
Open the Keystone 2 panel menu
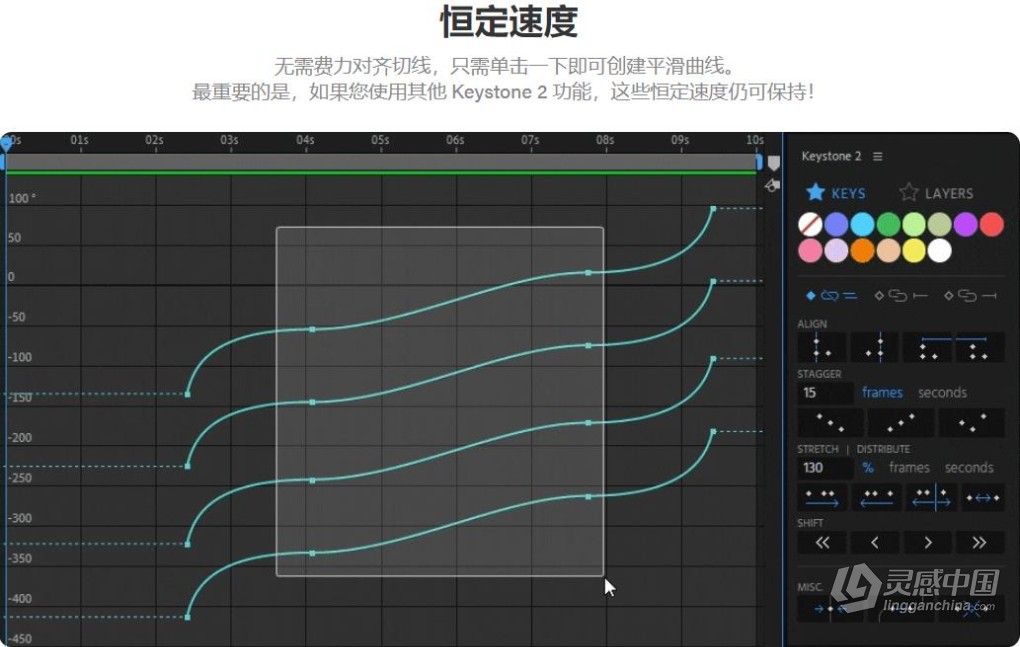pyautogui.click(x=878, y=157)
